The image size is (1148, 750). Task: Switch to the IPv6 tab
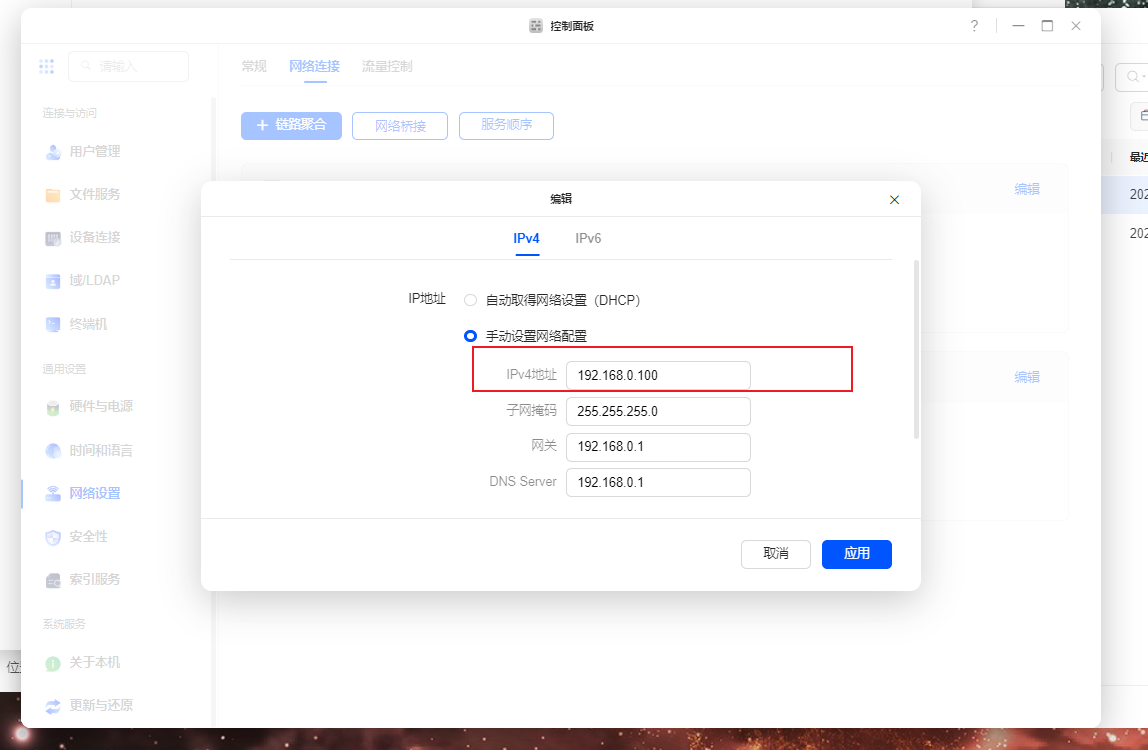588,239
